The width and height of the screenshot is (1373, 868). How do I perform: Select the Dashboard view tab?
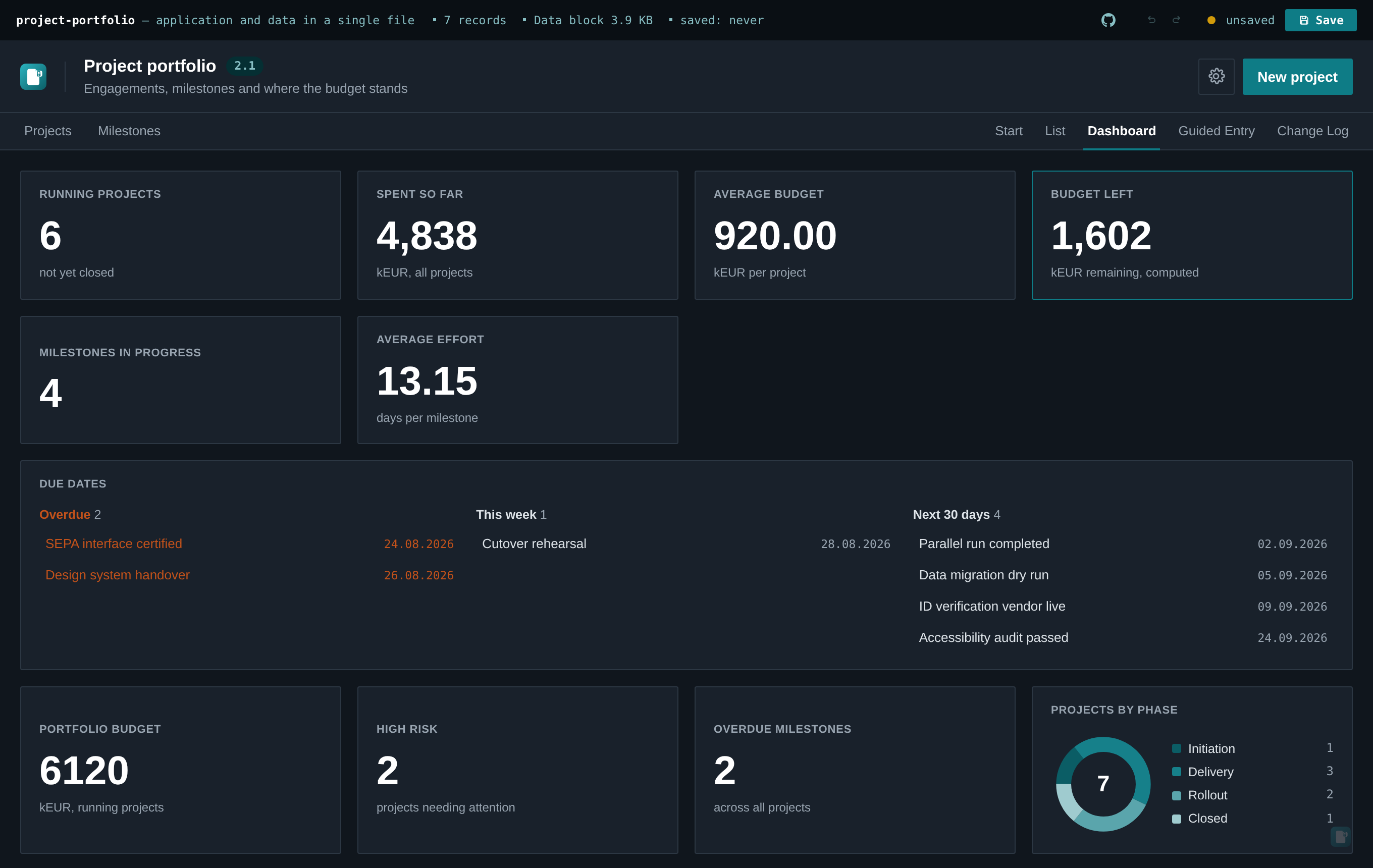click(1122, 131)
